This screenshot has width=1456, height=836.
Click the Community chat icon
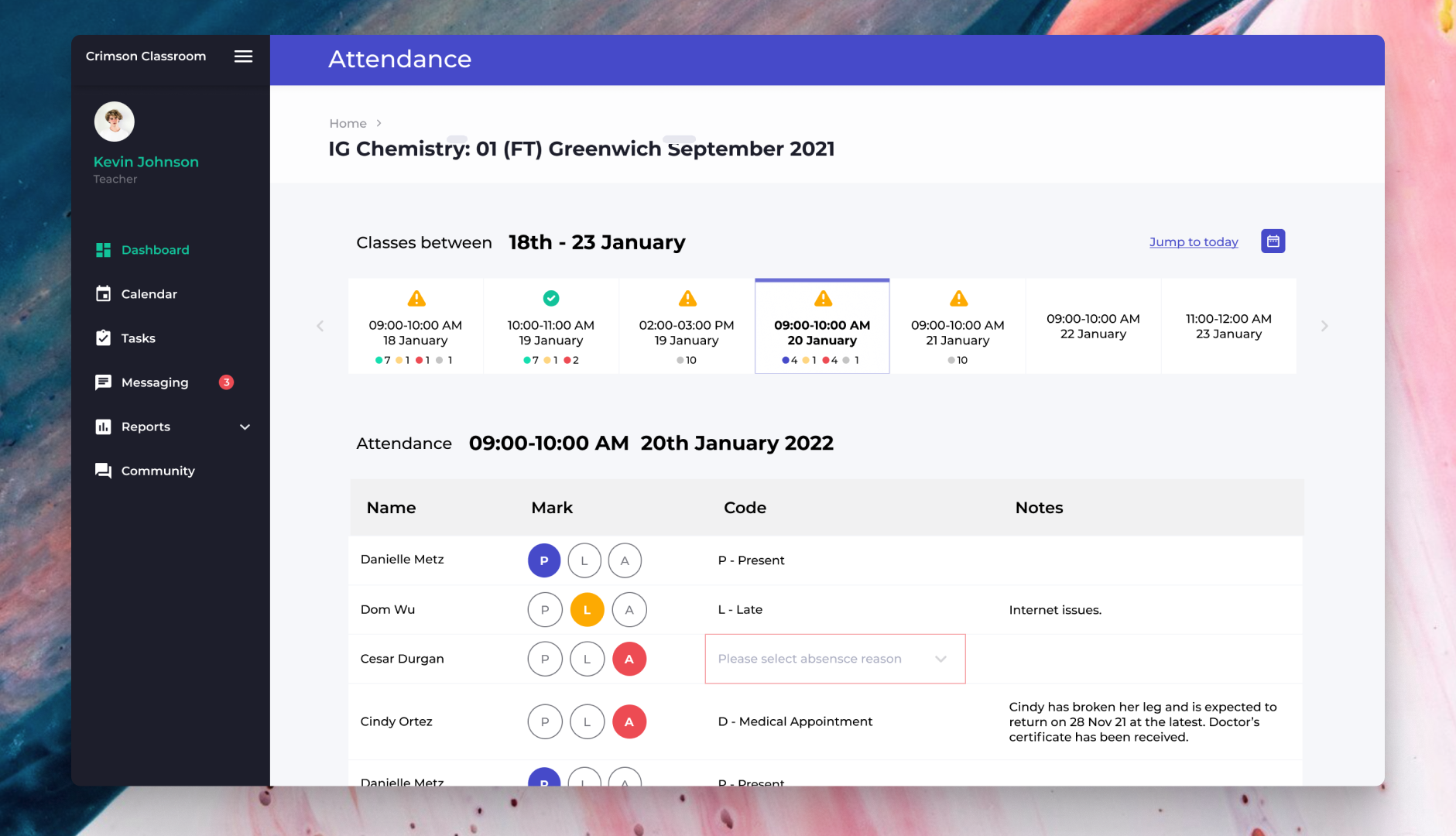point(103,471)
